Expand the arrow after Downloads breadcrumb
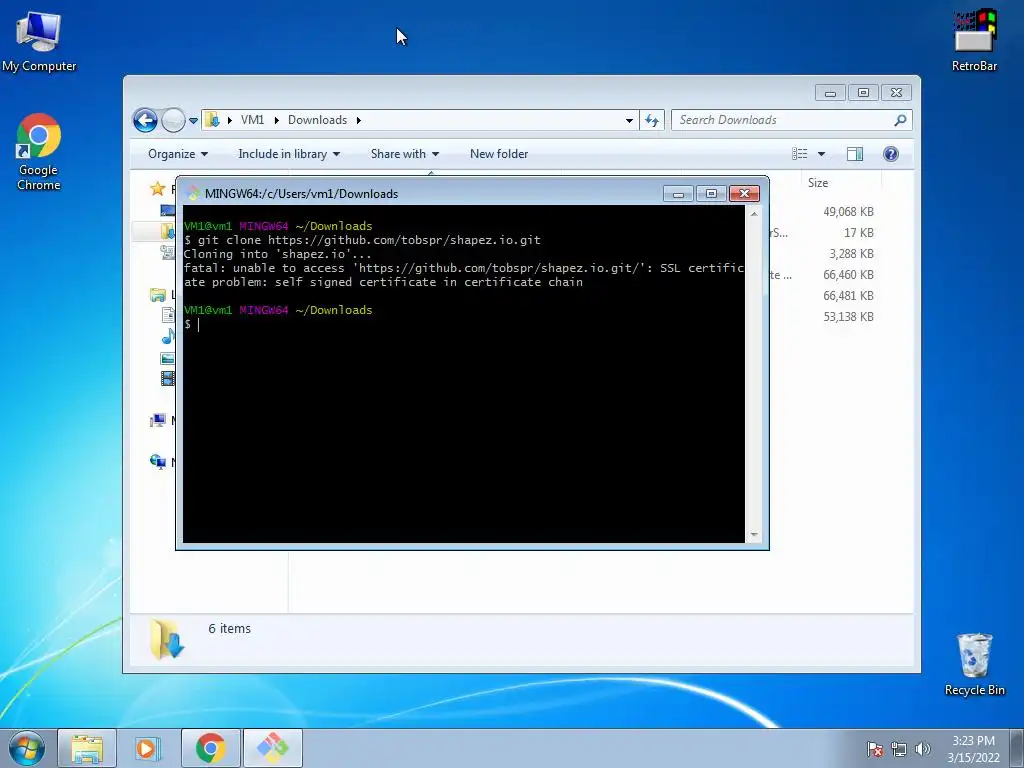The image size is (1024, 768). click(359, 120)
